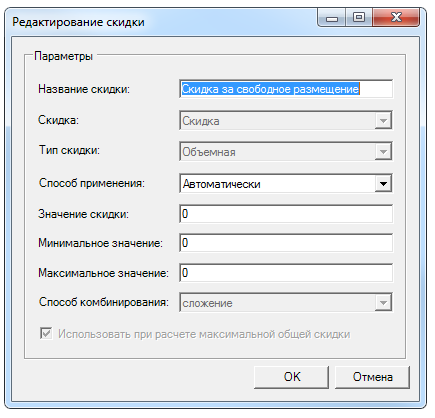Close the dialog with the X button
Image resolution: width=435 pixels, height=418 pixels.
[396, 17]
